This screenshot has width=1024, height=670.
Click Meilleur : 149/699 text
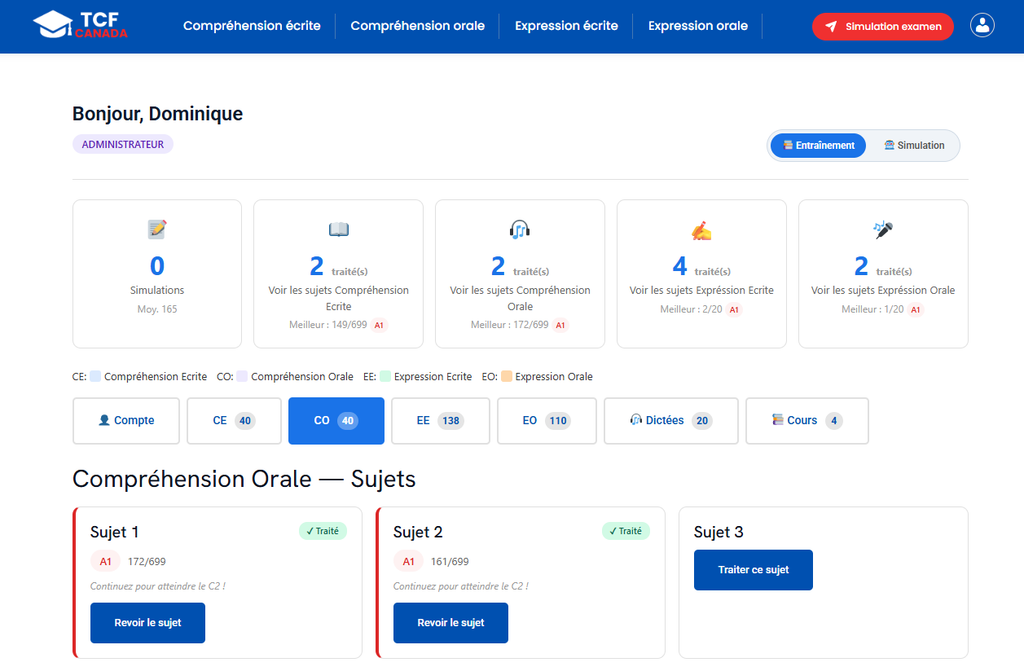coord(328,325)
